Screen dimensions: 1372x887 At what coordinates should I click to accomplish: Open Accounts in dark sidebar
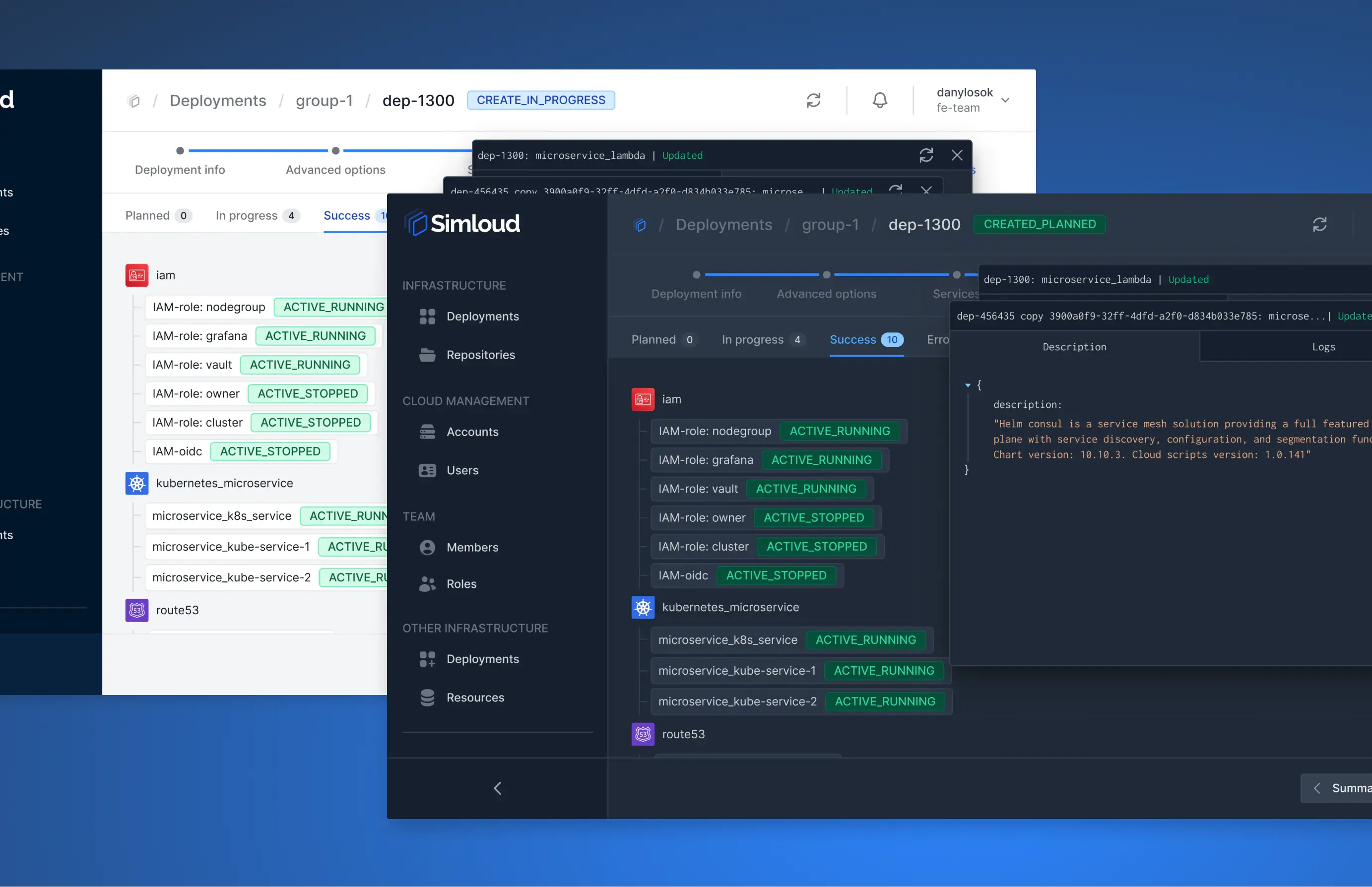click(x=458, y=432)
